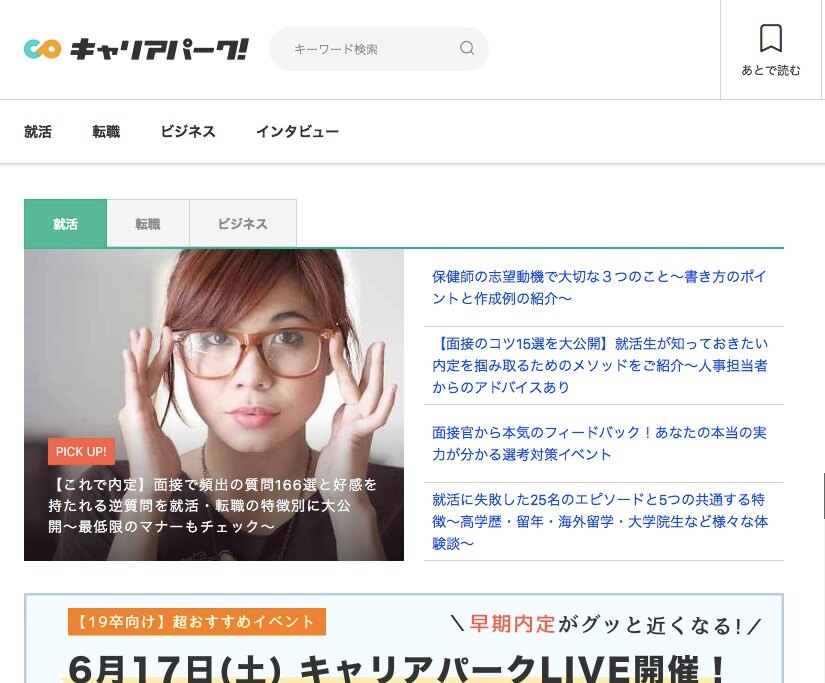825x683 pixels.
Task: Open 転職 in the main navigation menu
Action: coord(106,131)
